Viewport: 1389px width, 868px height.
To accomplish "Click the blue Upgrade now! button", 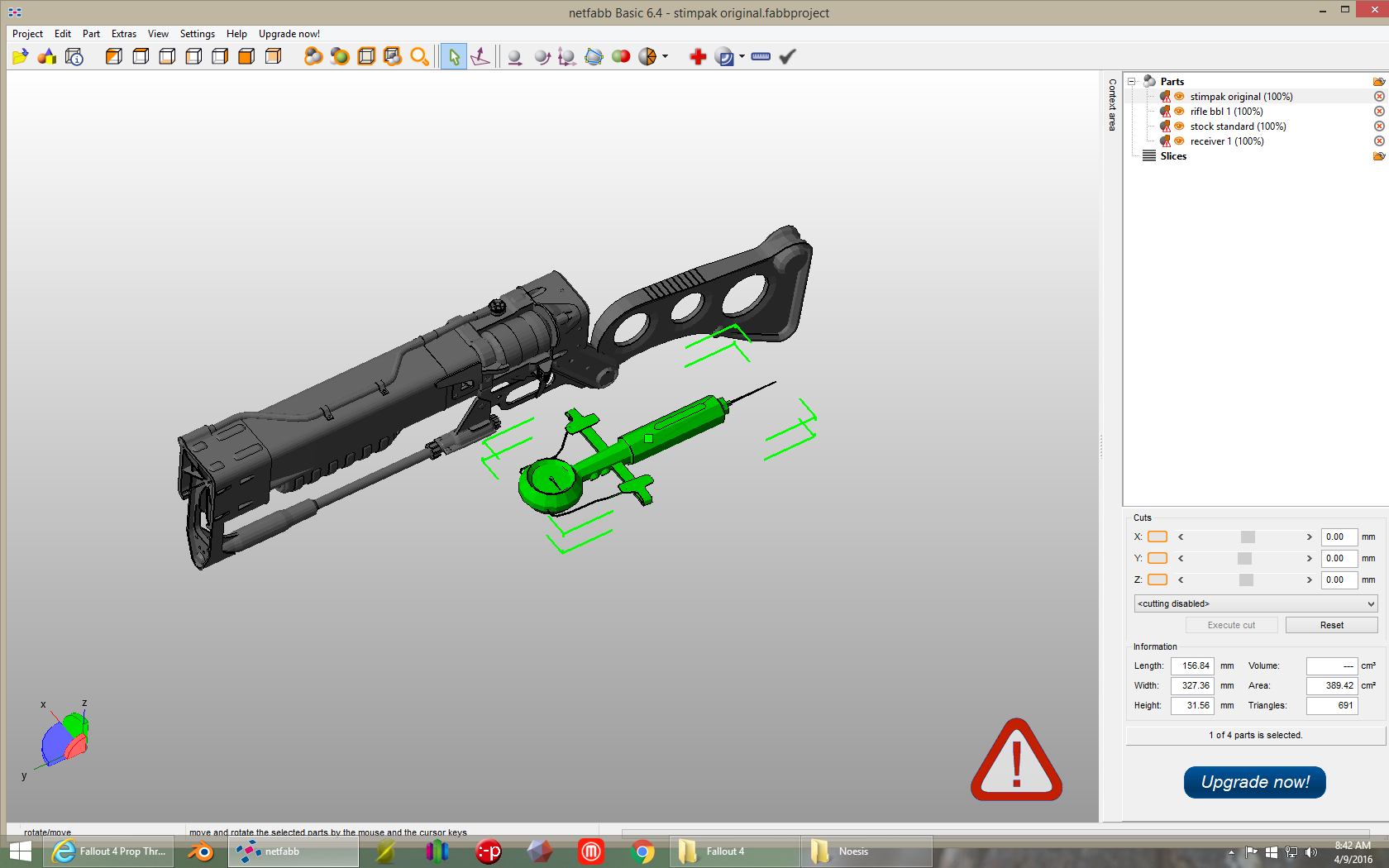I will coord(1255,782).
